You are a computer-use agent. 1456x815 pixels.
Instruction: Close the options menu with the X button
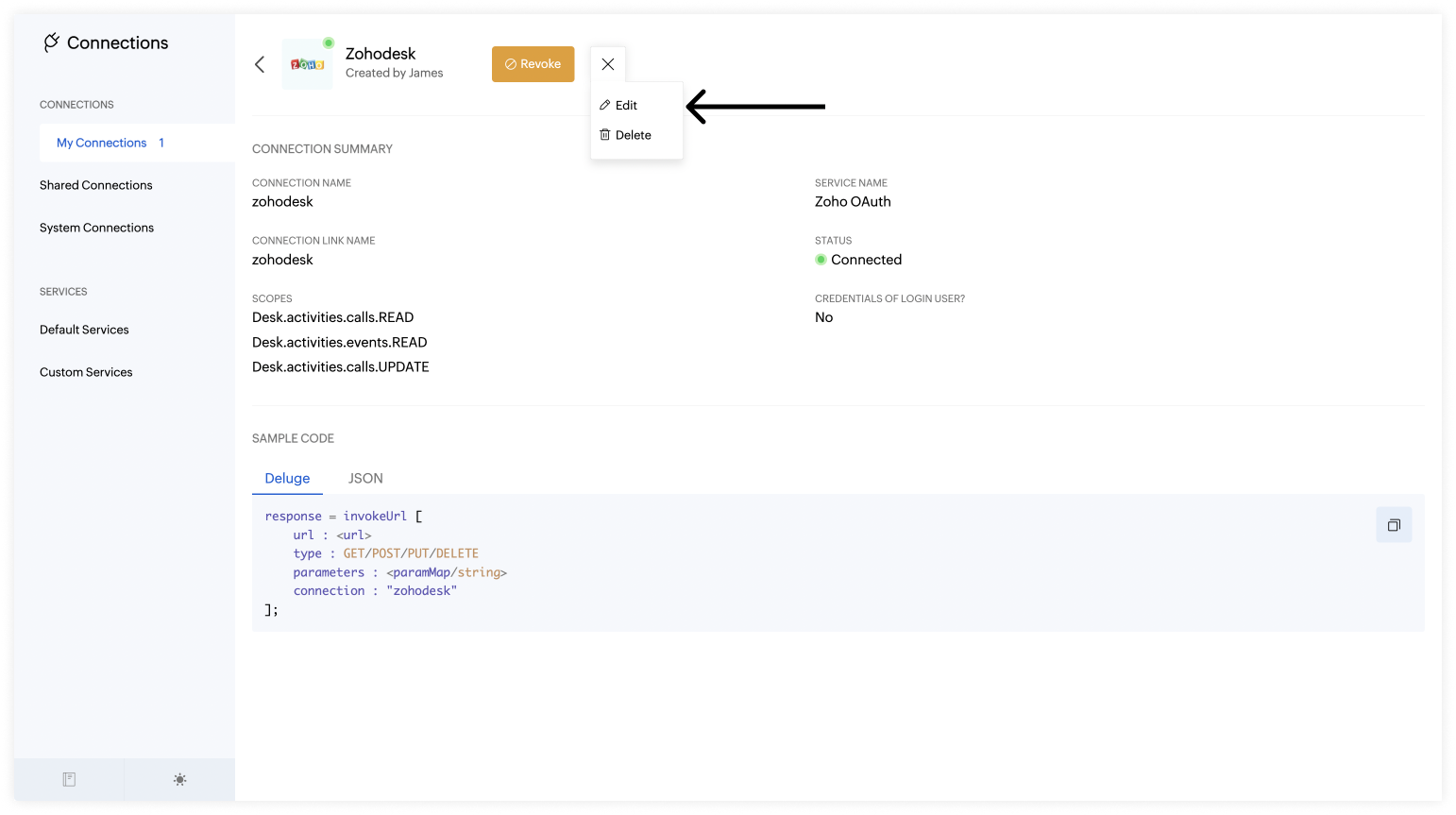pyautogui.click(x=608, y=64)
